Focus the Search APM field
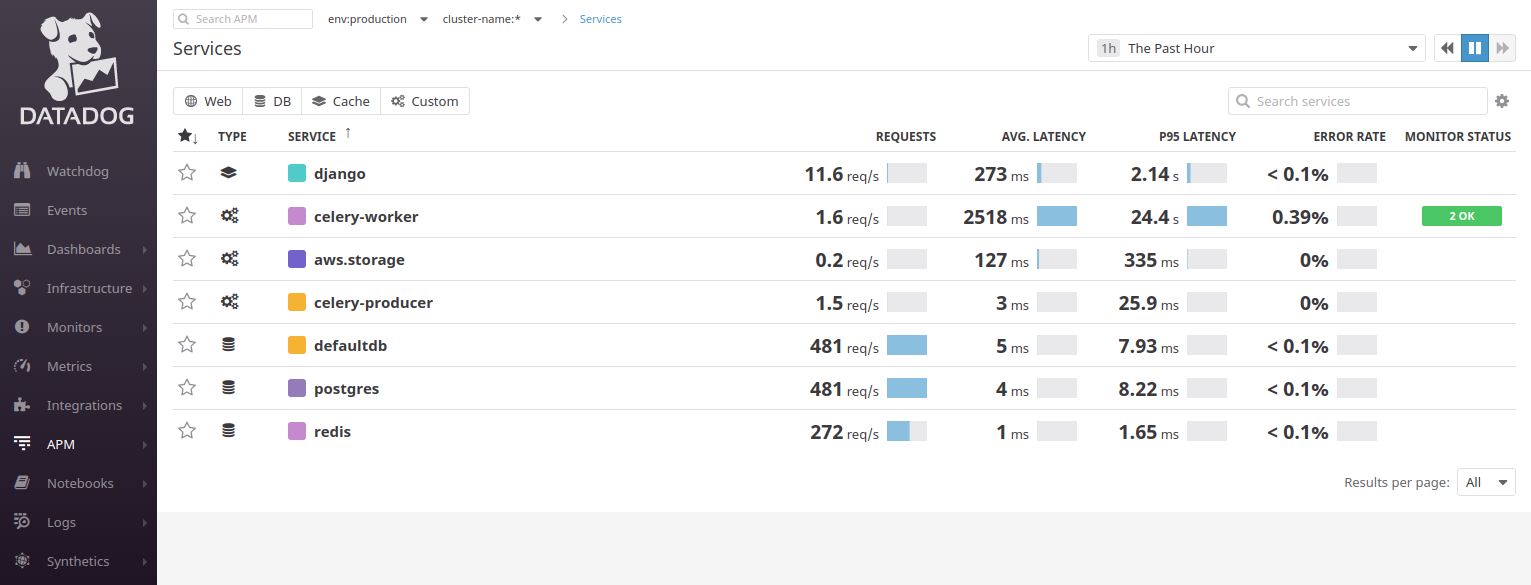The height and width of the screenshot is (585, 1531). [243, 19]
